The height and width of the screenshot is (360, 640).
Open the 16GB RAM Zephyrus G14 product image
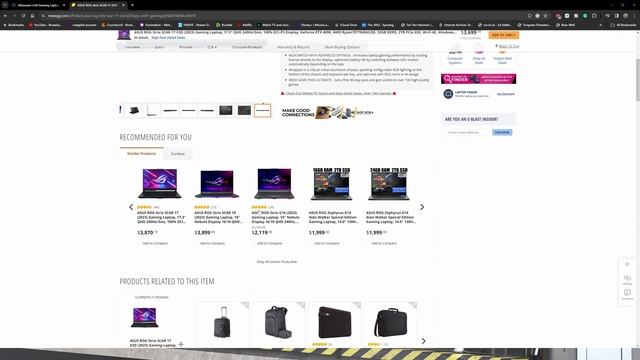(331, 184)
